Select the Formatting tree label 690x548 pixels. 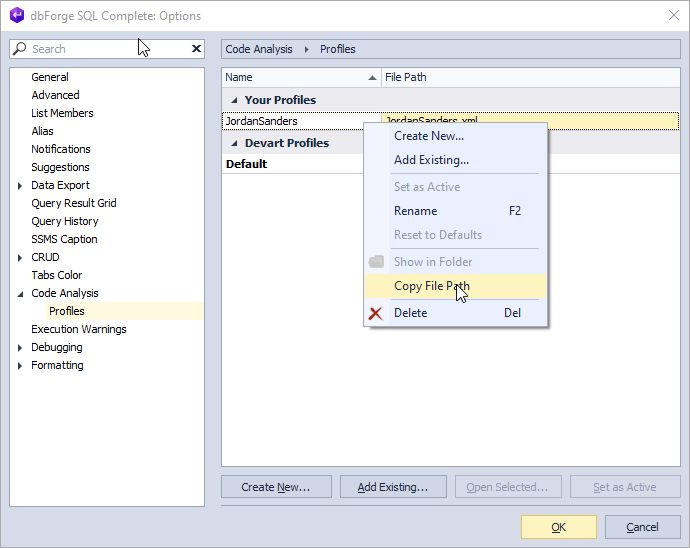57,365
